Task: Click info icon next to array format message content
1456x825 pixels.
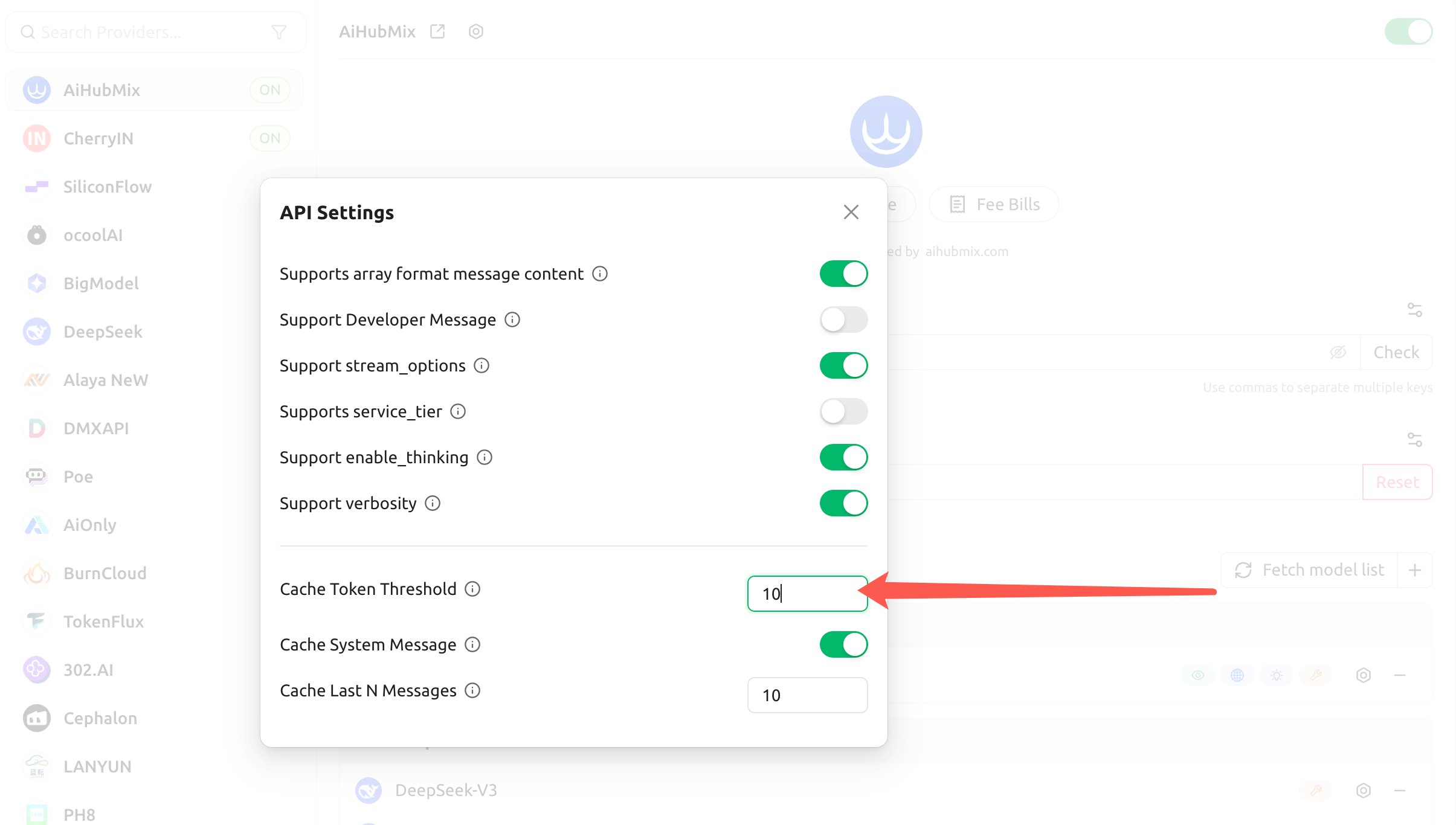Action: [x=599, y=274]
